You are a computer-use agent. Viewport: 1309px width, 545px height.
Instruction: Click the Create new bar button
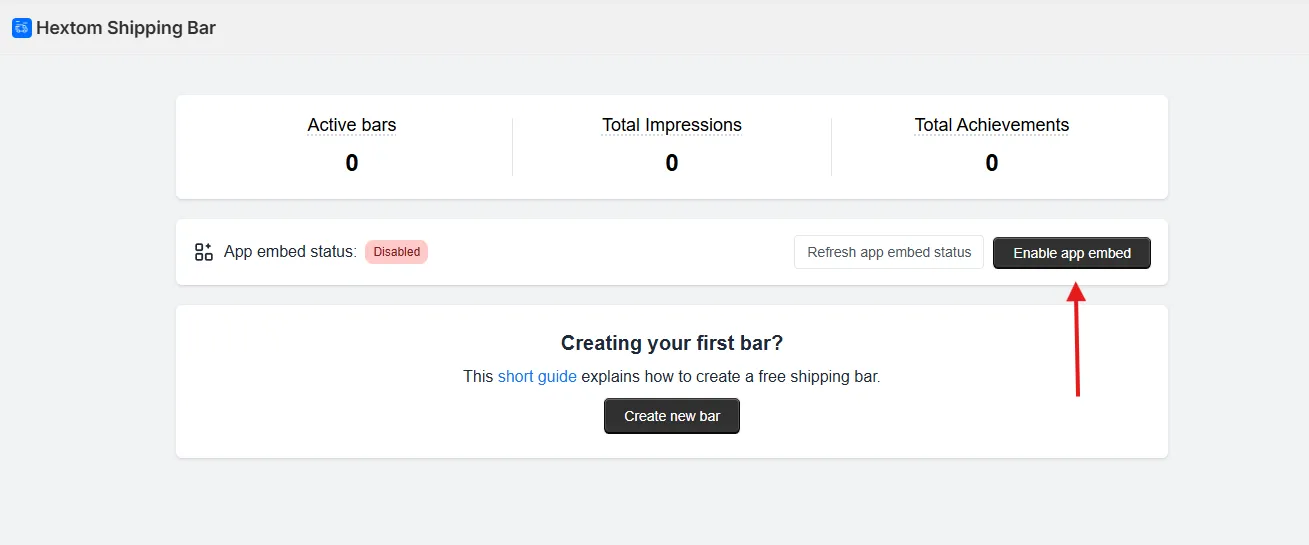(x=672, y=416)
